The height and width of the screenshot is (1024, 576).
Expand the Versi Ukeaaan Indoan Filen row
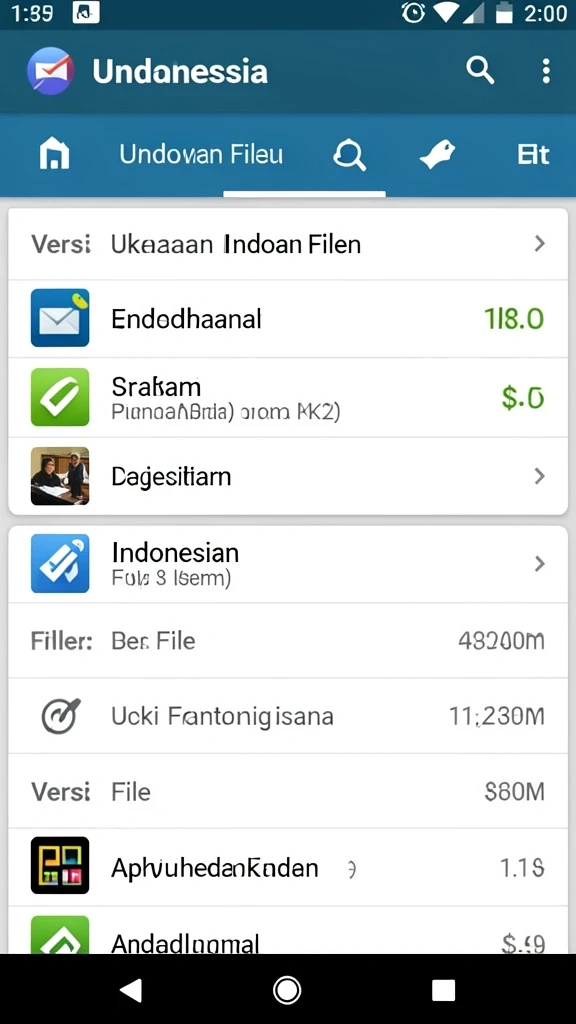tap(288, 244)
